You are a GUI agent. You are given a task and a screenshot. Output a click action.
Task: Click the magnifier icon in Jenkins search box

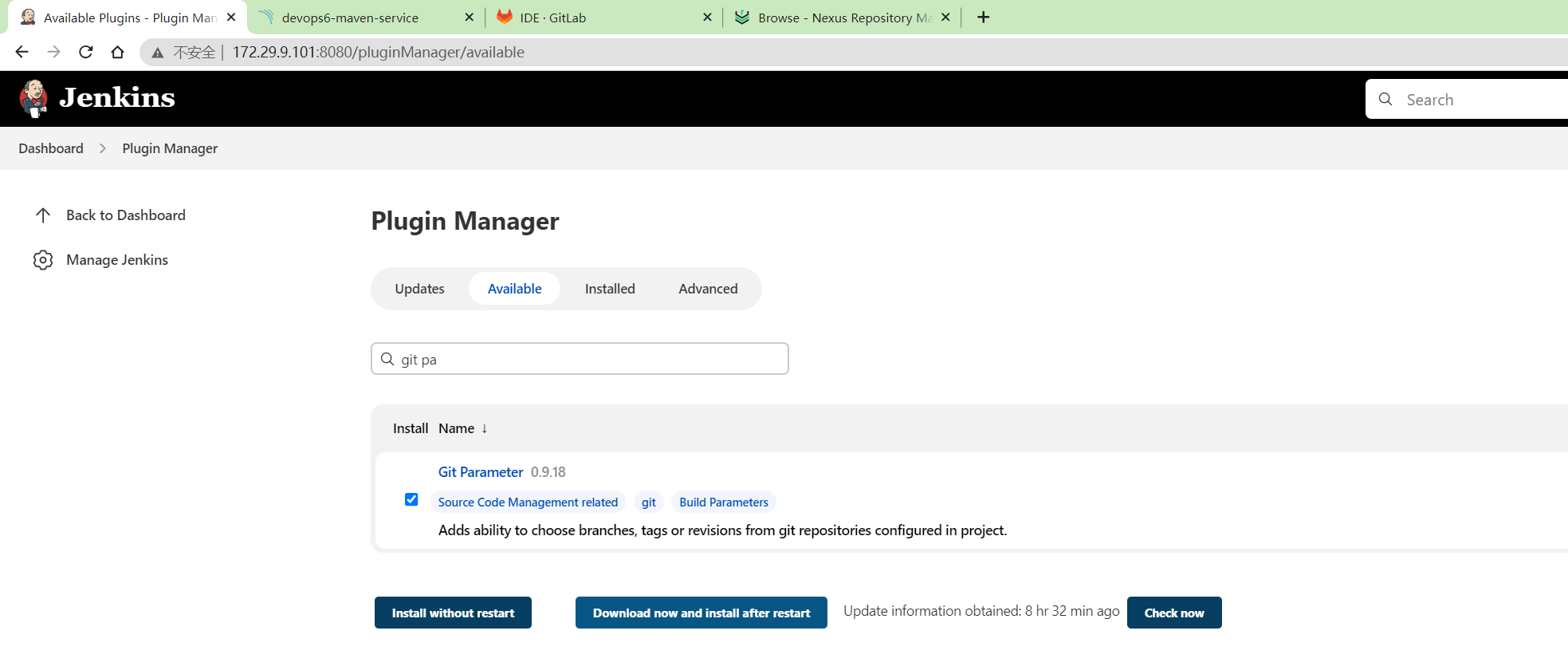point(1385,99)
